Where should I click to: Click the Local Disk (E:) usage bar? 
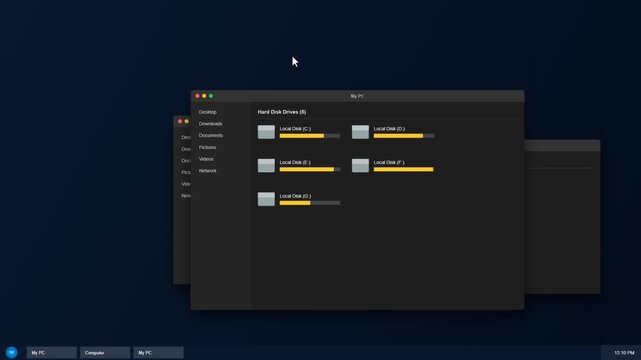pos(310,169)
